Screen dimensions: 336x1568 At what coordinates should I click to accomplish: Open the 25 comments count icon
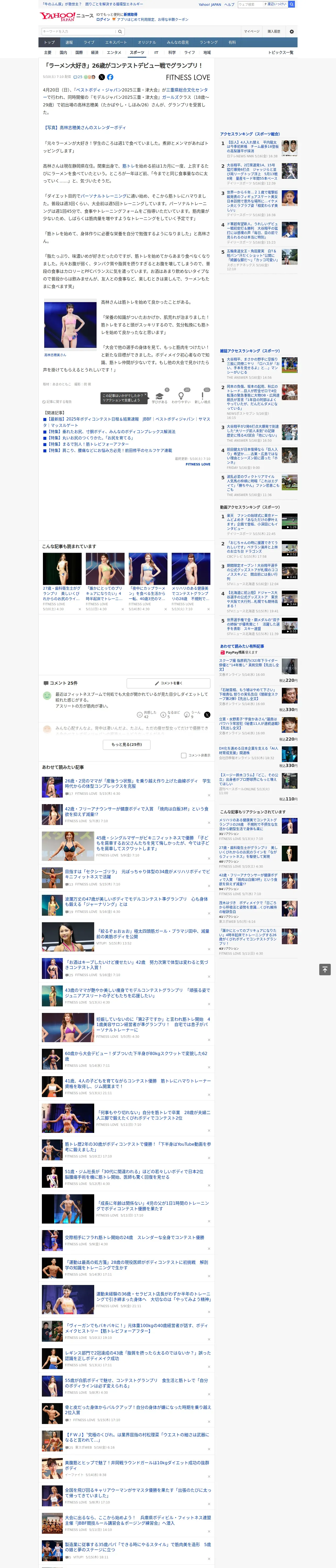click(x=78, y=77)
